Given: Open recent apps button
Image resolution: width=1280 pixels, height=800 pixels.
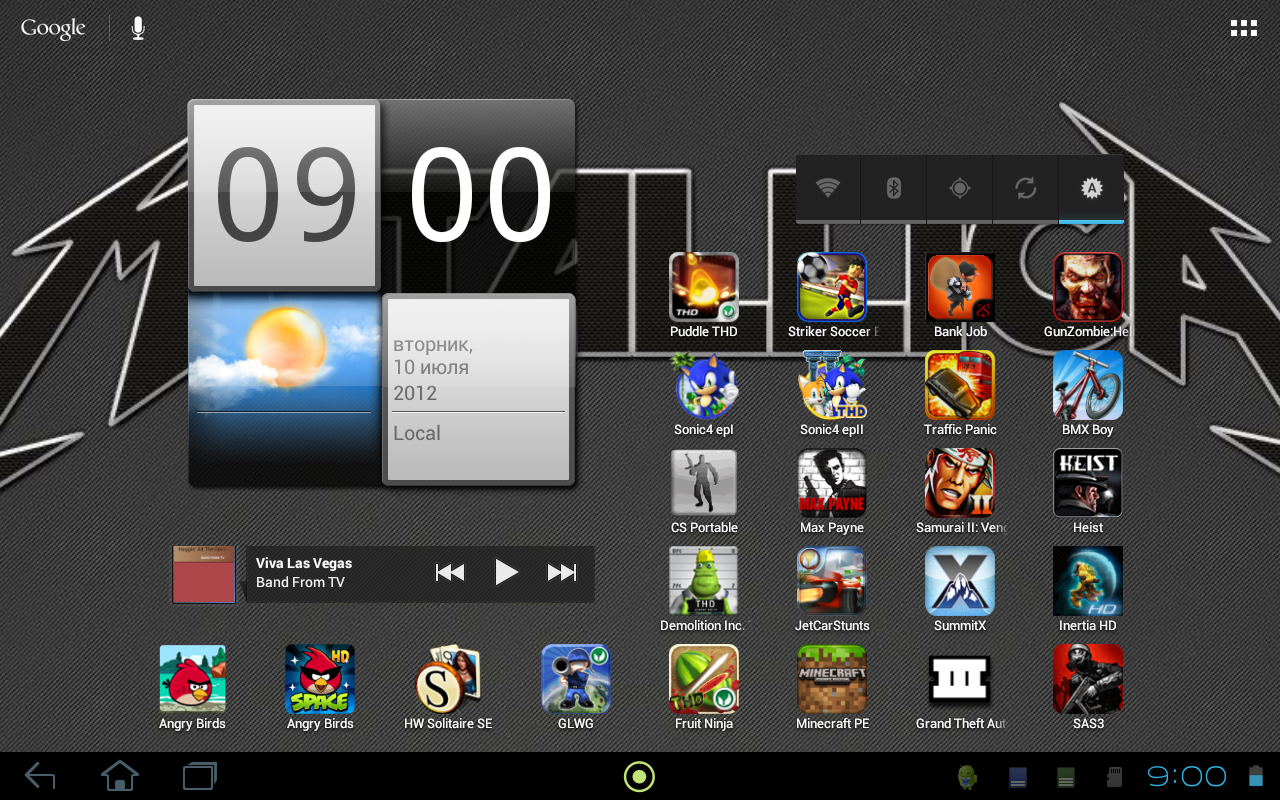Looking at the screenshot, I should pyautogui.click(x=200, y=776).
